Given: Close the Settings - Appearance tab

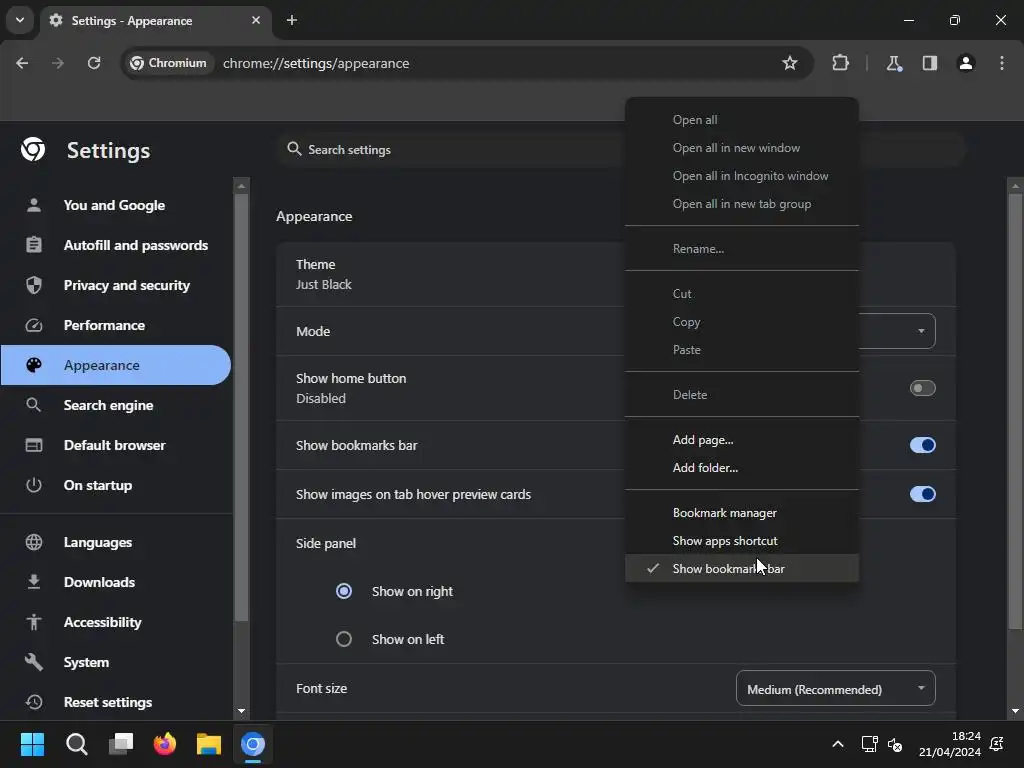Looking at the screenshot, I should [x=256, y=20].
